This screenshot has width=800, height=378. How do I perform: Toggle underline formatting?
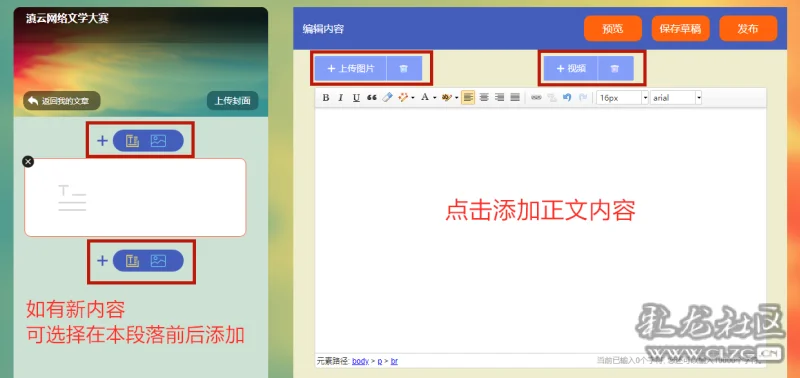[x=356, y=98]
